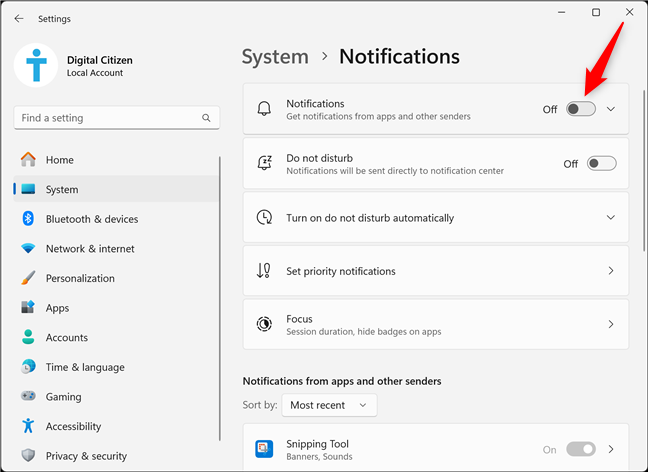Open the Sort by Most recent dropdown
648x472 pixels.
(329, 405)
